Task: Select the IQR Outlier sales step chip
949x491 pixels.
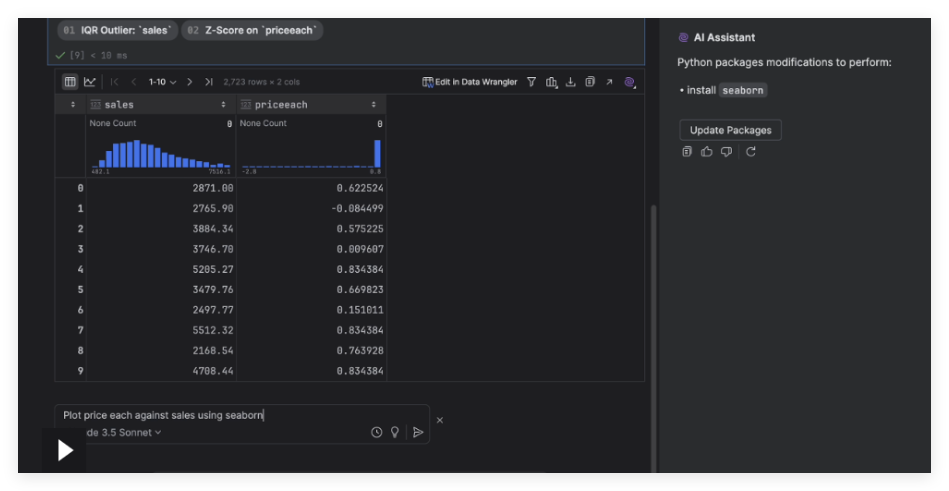Action: [x=117, y=30]
